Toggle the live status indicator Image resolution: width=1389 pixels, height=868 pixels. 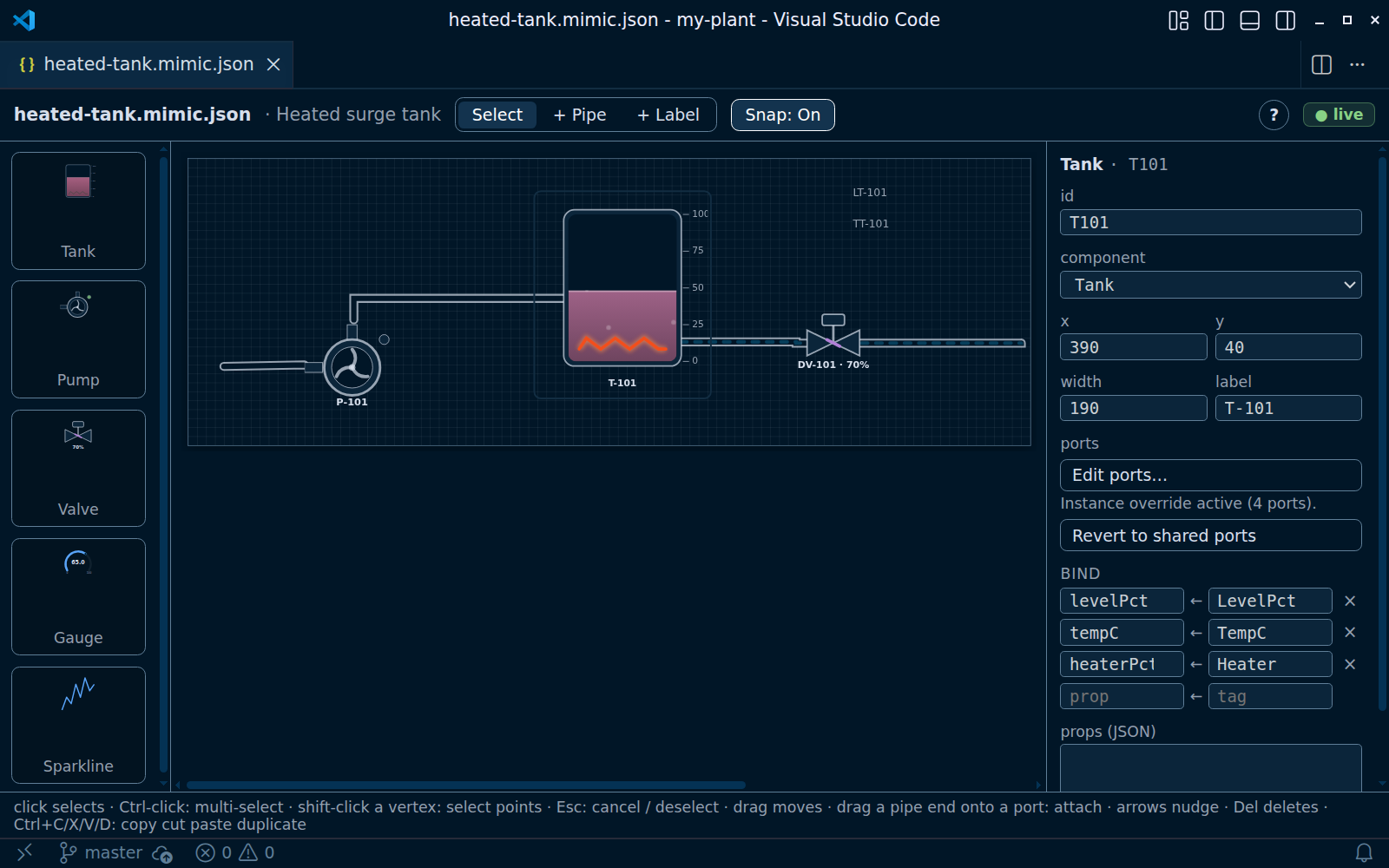[x=1339, y=115]
